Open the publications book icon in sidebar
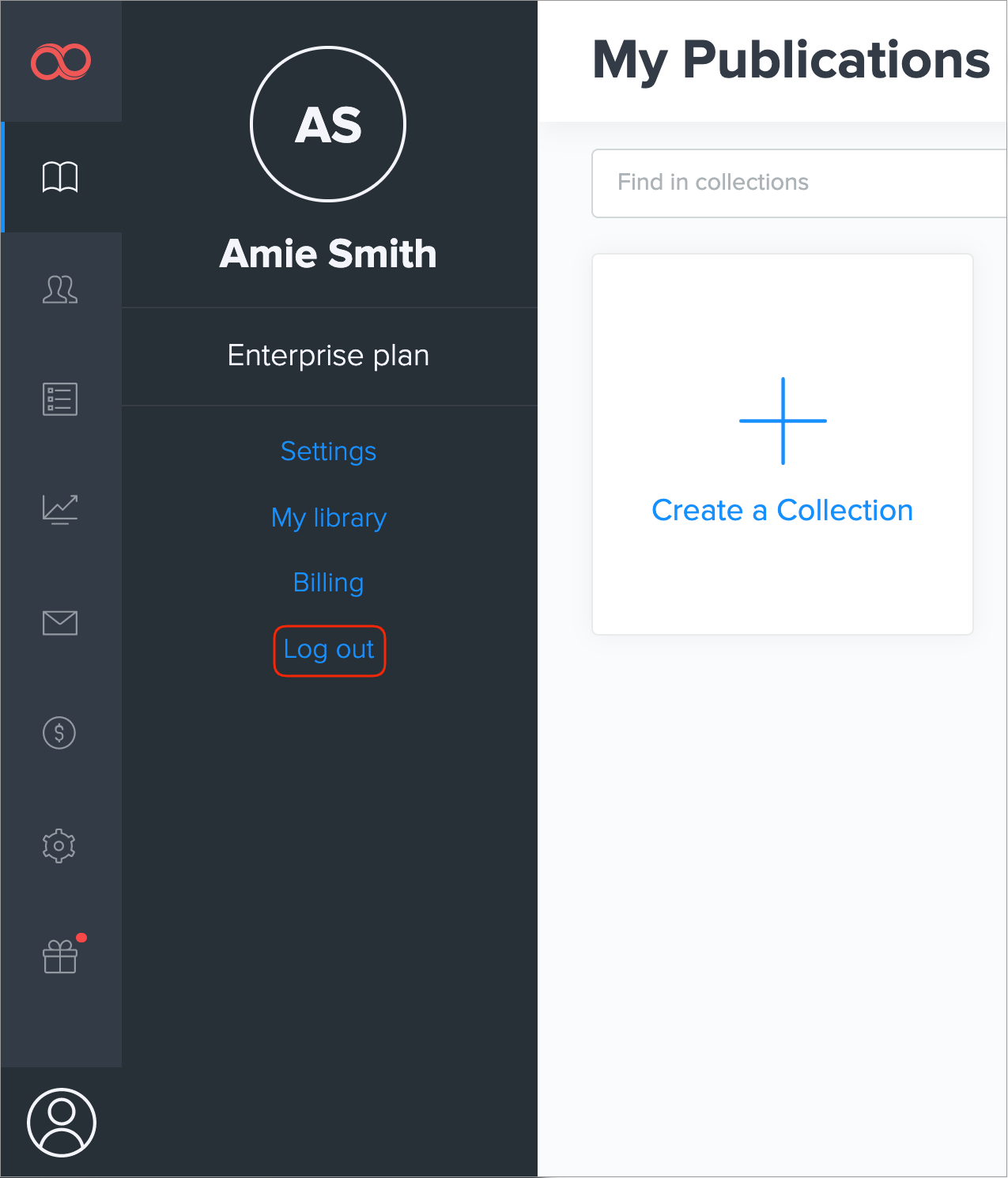Image resolution: width=1008 pixels, height=1178 pixels. [x=60, y=177]
